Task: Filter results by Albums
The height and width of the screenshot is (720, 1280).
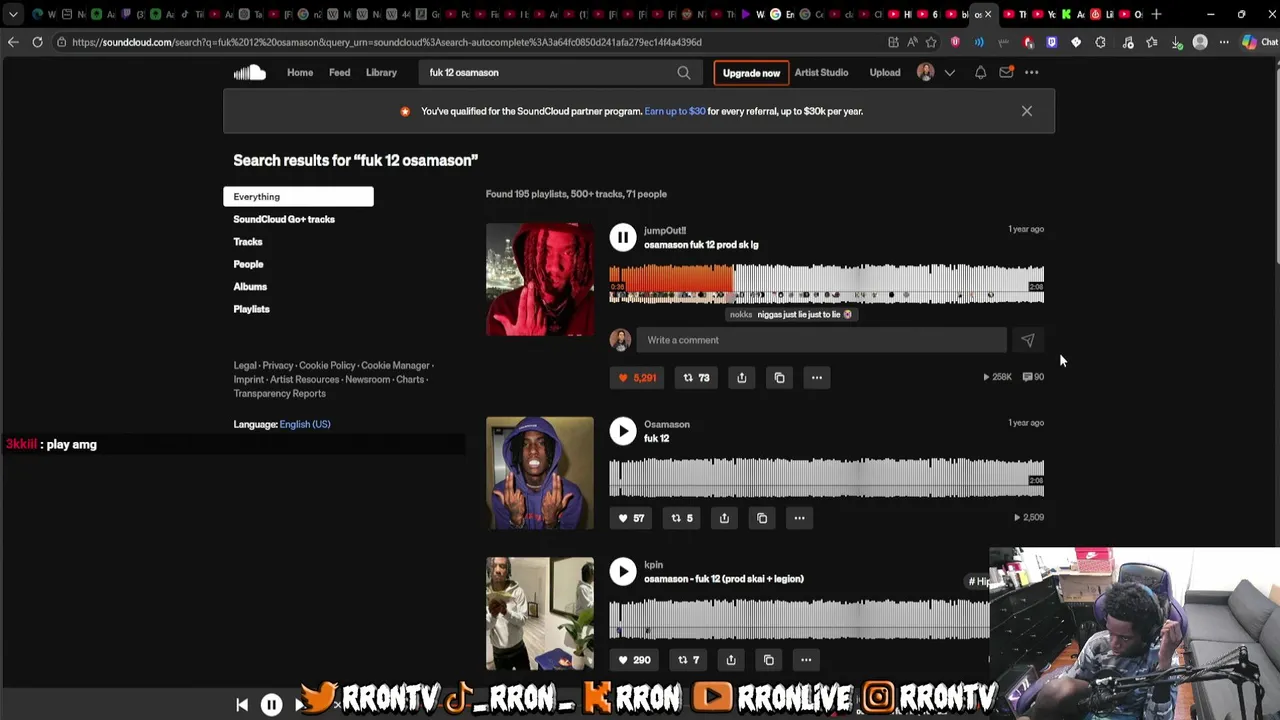Action: point(250,287)
